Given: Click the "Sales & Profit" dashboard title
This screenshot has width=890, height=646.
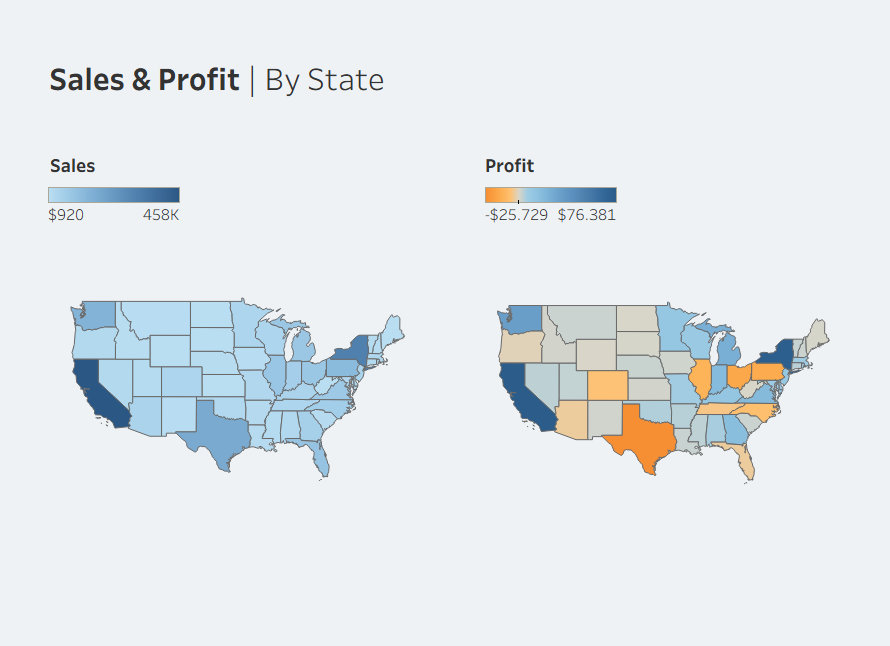Looking at the screenshot, I should point(144,80).
